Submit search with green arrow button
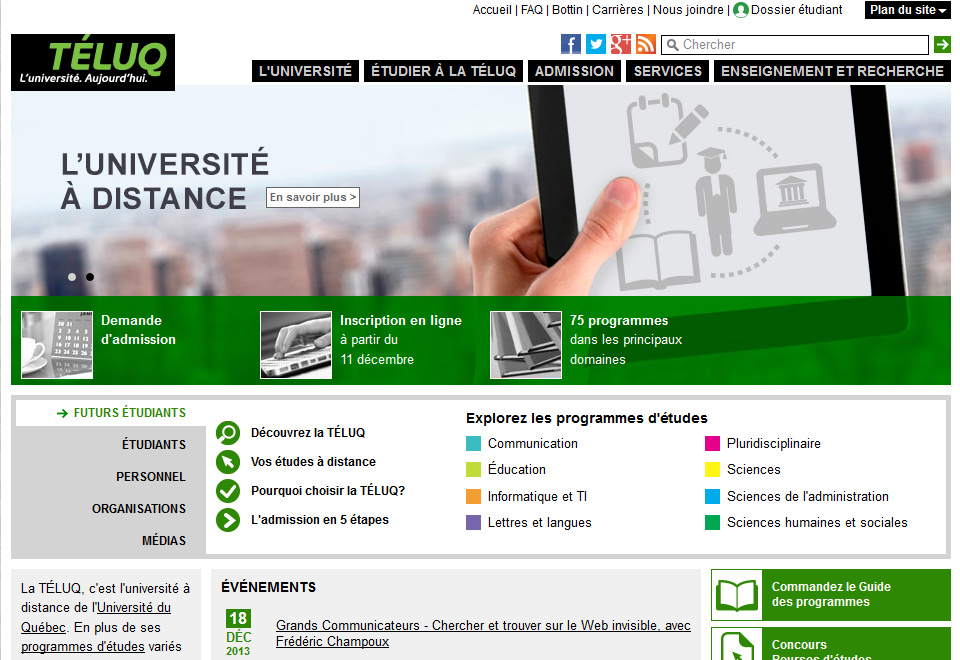 [942, 44]
